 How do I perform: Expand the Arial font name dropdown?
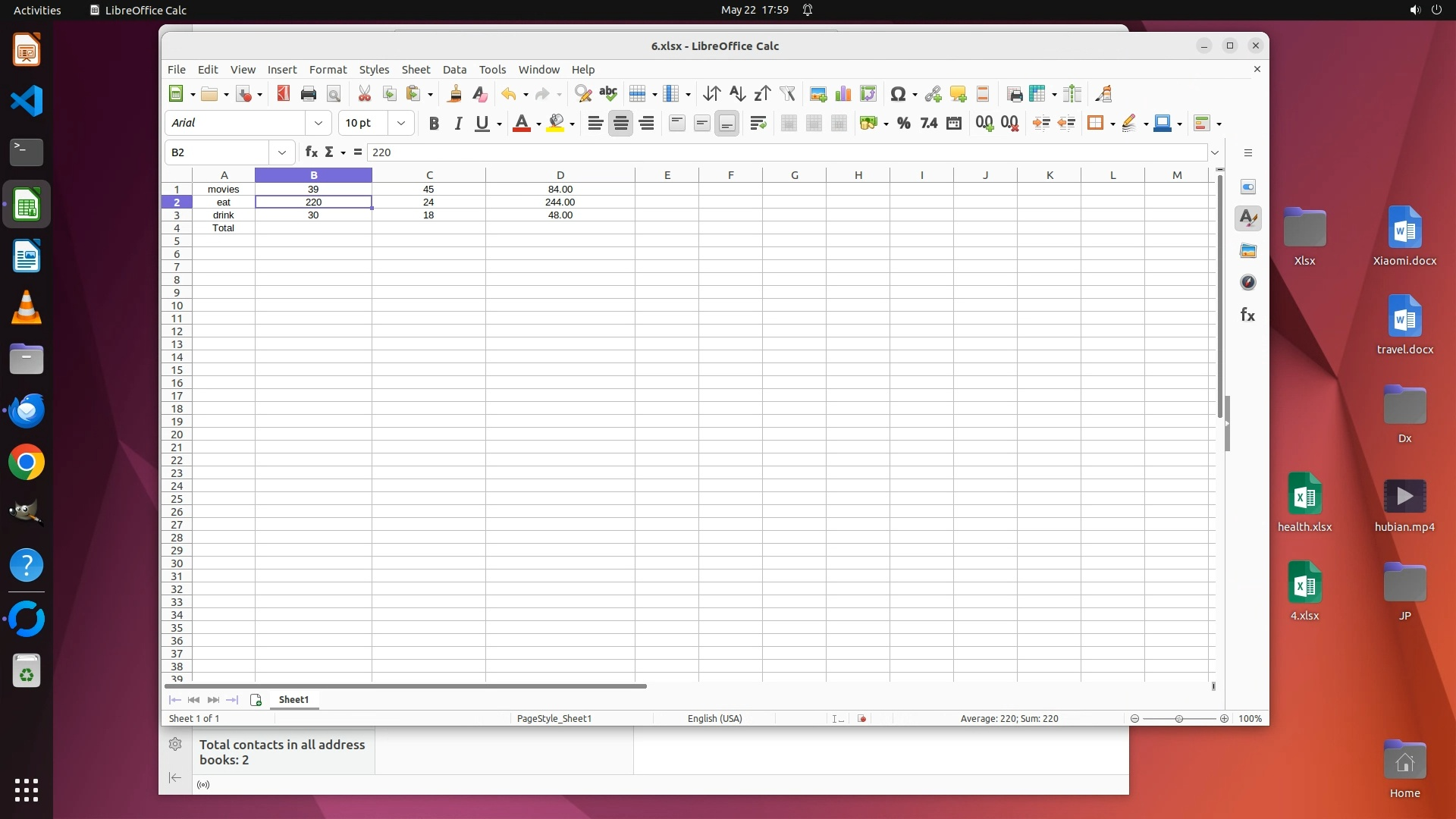318,123
